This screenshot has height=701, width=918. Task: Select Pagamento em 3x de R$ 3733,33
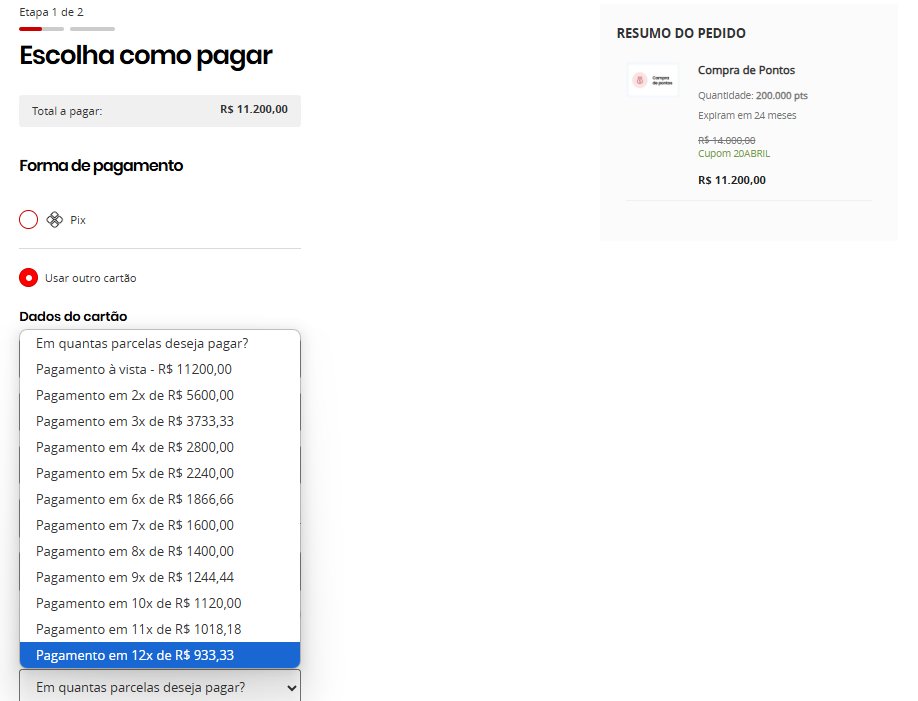pyautogui.click(x=160, y=421)
